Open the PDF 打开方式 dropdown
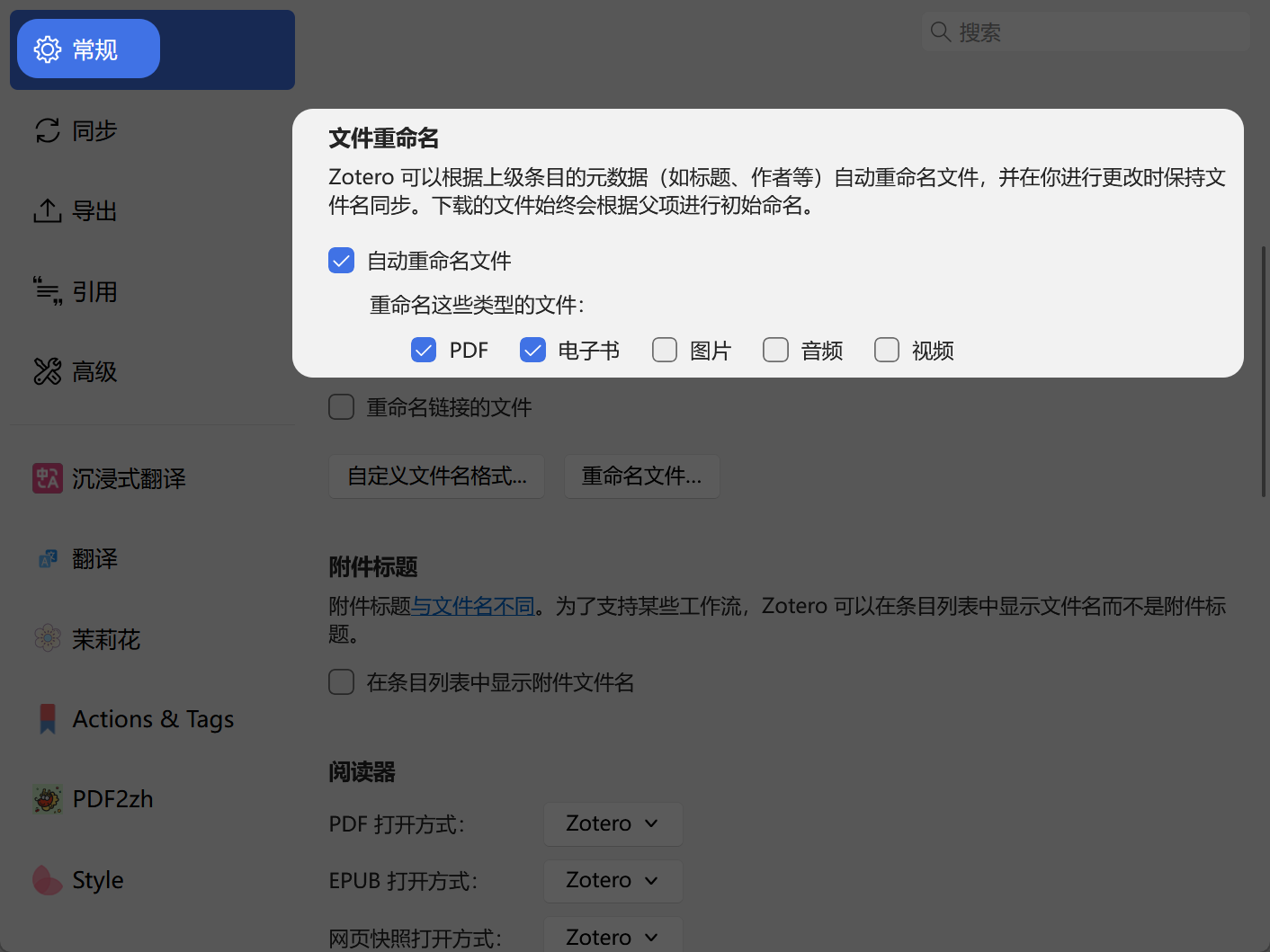Viewport: 1270px width, 952px height. [613, 823]
